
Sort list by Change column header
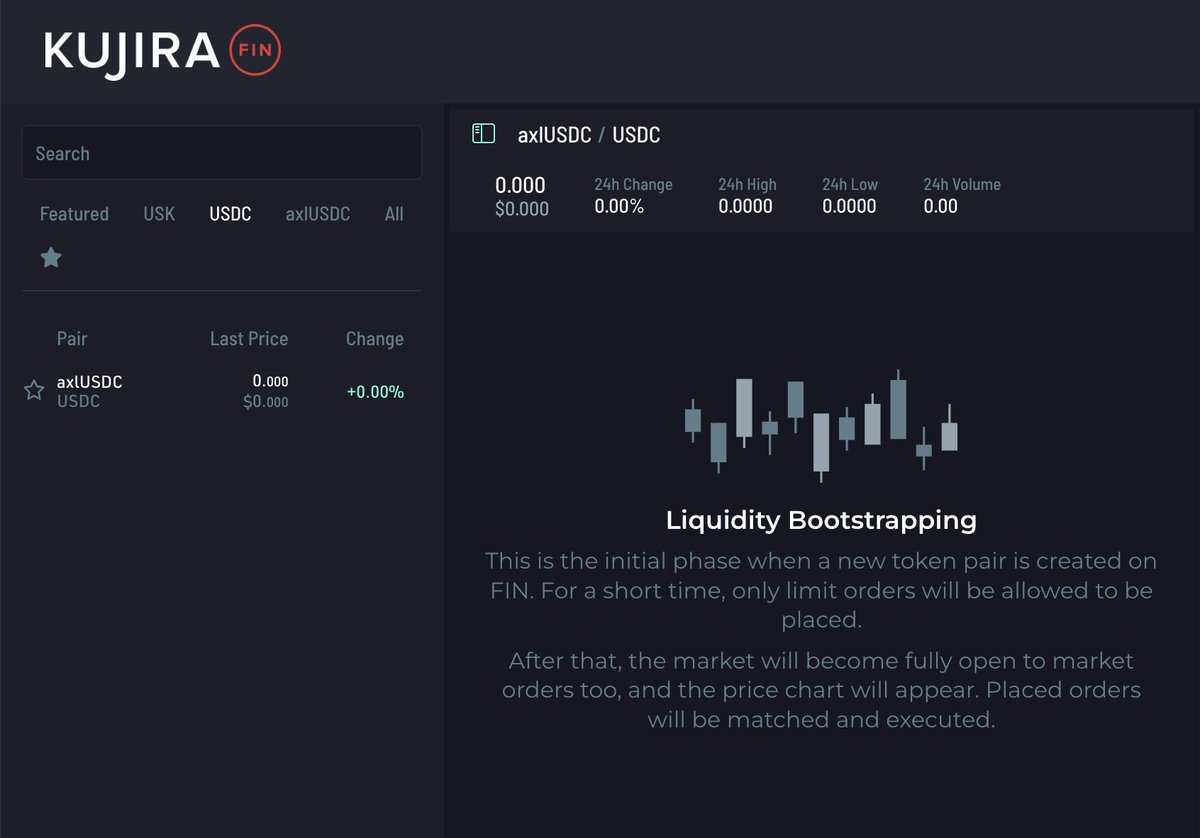tap(374, 339)
